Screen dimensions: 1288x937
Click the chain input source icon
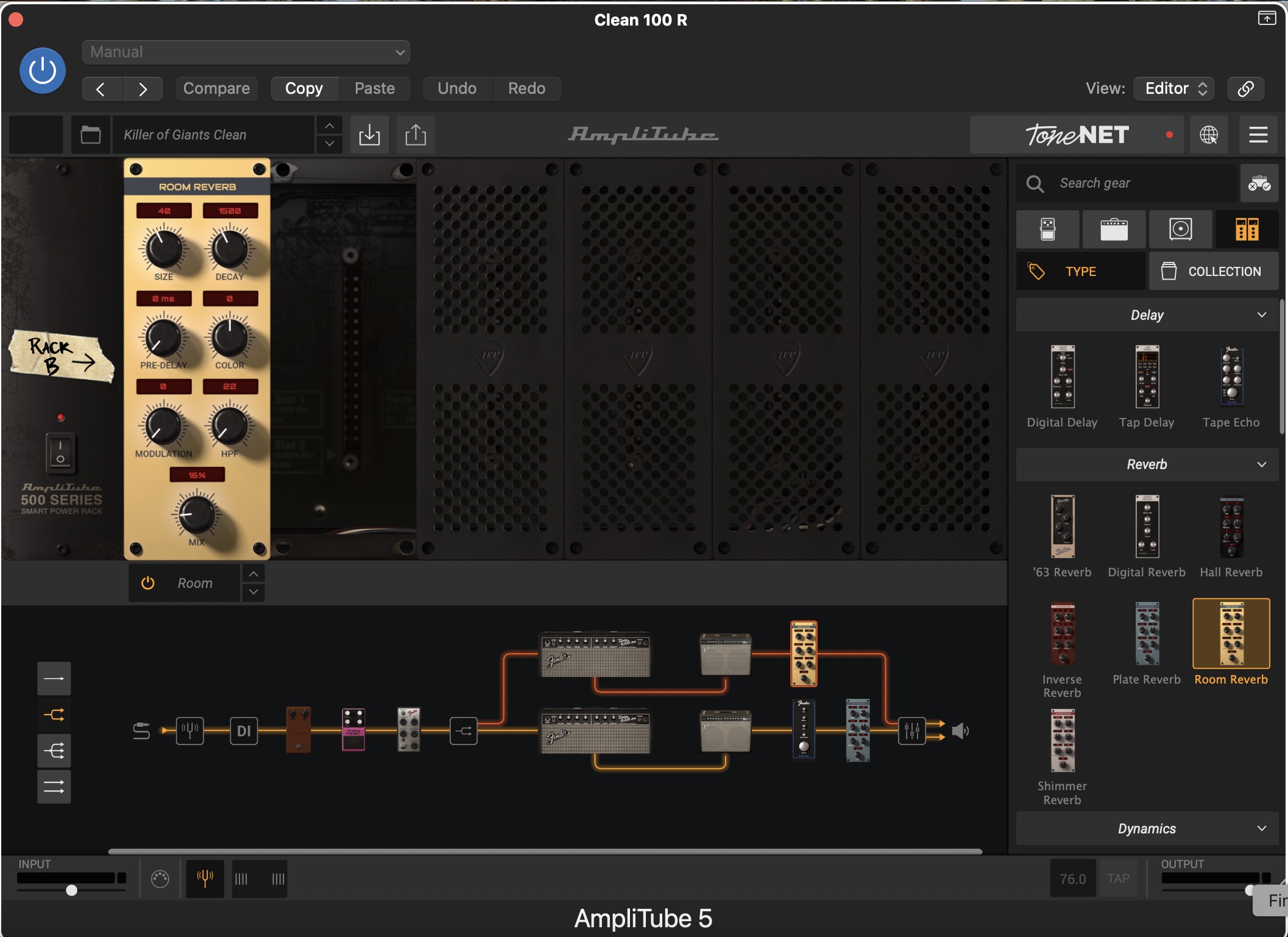coord(141,730)
